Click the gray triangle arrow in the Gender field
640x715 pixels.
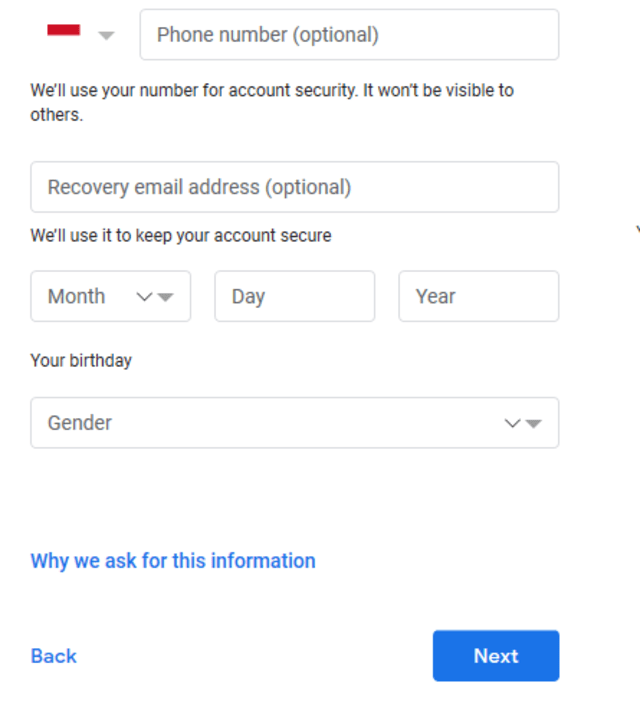(533, 424)
